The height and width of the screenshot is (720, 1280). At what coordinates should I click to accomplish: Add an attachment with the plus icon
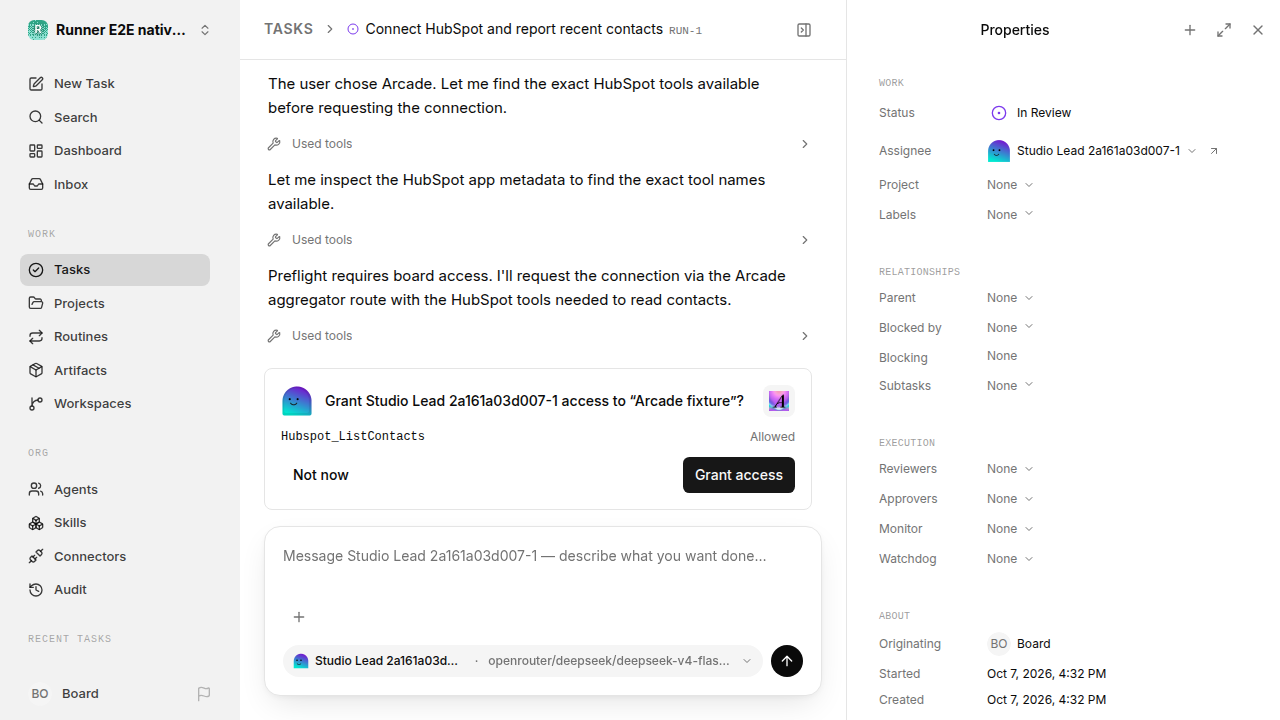point(299,617)
